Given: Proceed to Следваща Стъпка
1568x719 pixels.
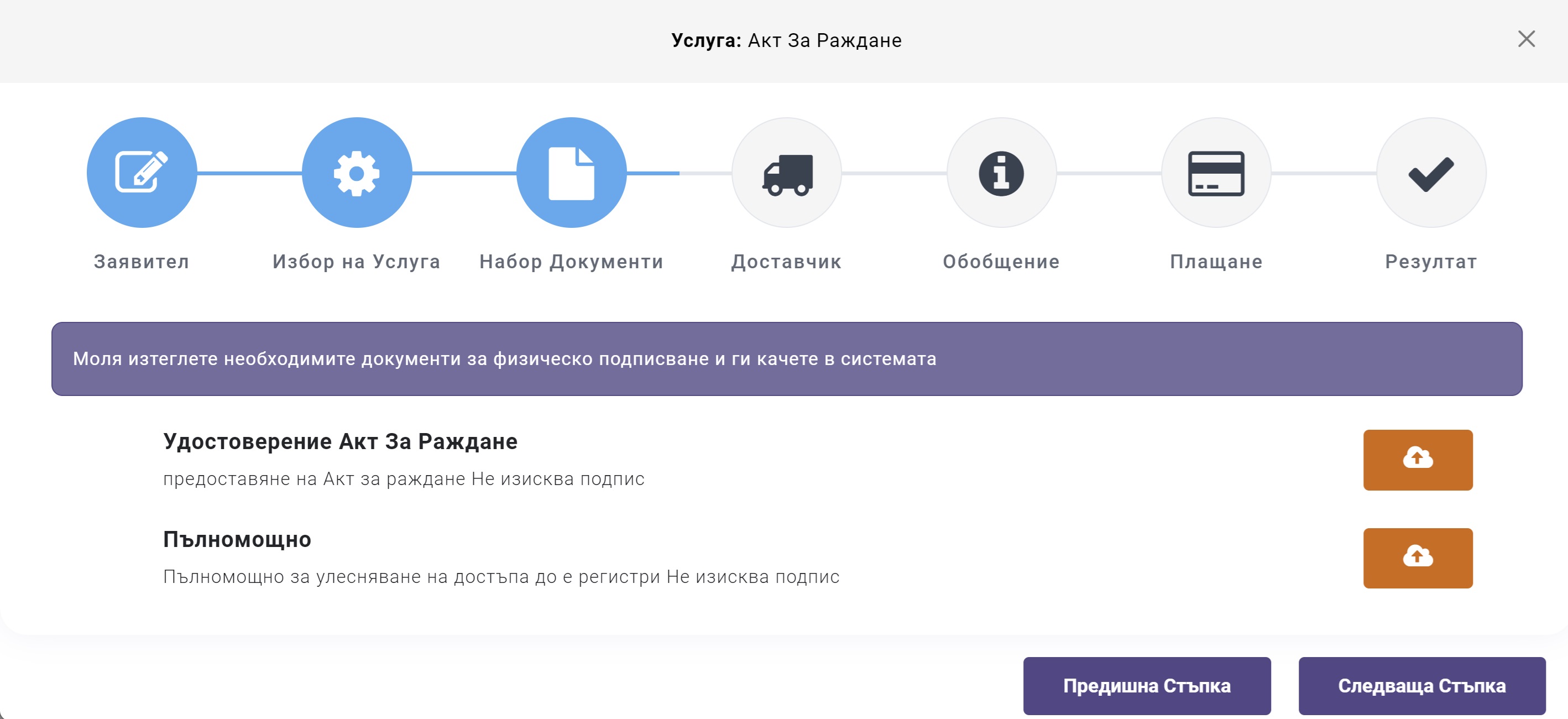Looking at the screenshot, I should click(x=1421, y=685).
